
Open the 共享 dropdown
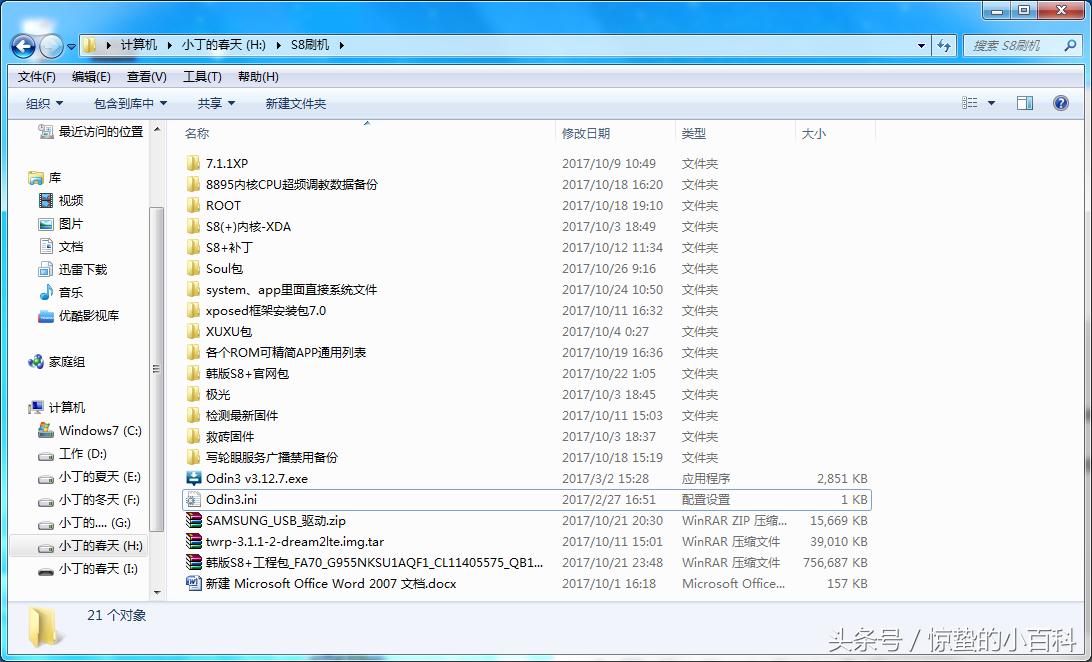pyautogui.click(x=216, y=103)
